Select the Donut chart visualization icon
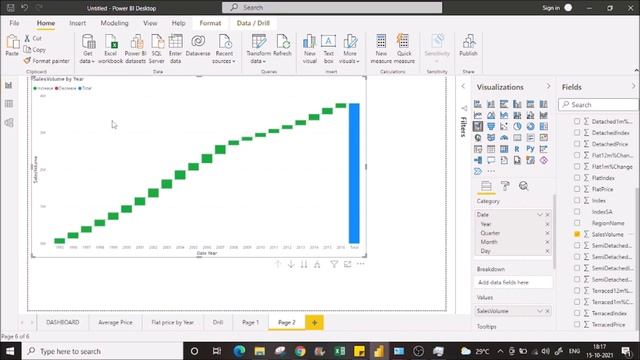 pyautogui.click(x=530, y=127)
